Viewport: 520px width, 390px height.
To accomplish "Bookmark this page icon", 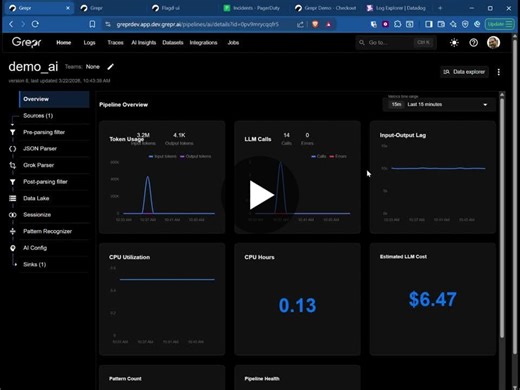I will coord(92,24).
